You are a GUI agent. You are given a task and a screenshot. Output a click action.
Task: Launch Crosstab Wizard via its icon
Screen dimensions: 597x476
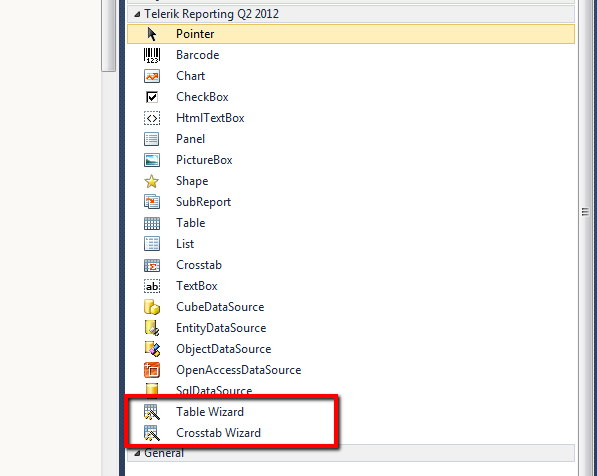[x=152, y=433]
